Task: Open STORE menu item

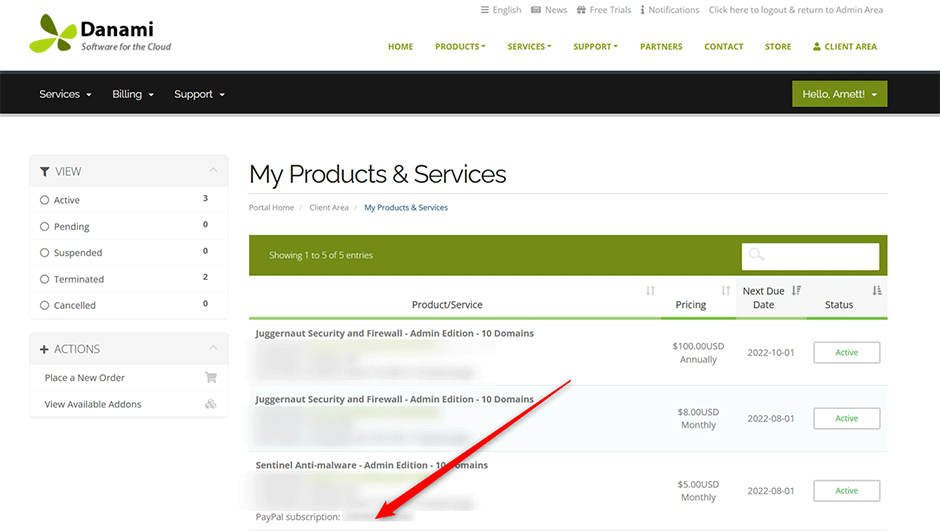Action: click(x=778, y=46)
